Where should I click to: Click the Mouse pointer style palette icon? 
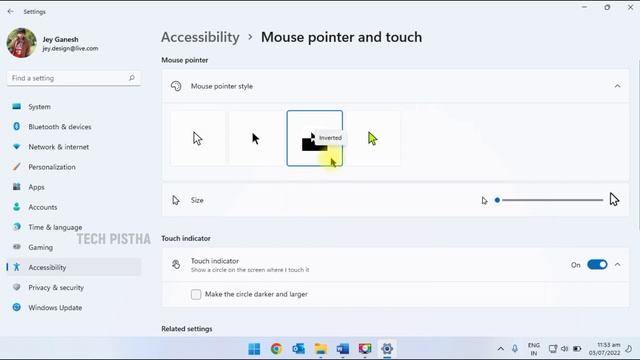(x=176, y=86)
